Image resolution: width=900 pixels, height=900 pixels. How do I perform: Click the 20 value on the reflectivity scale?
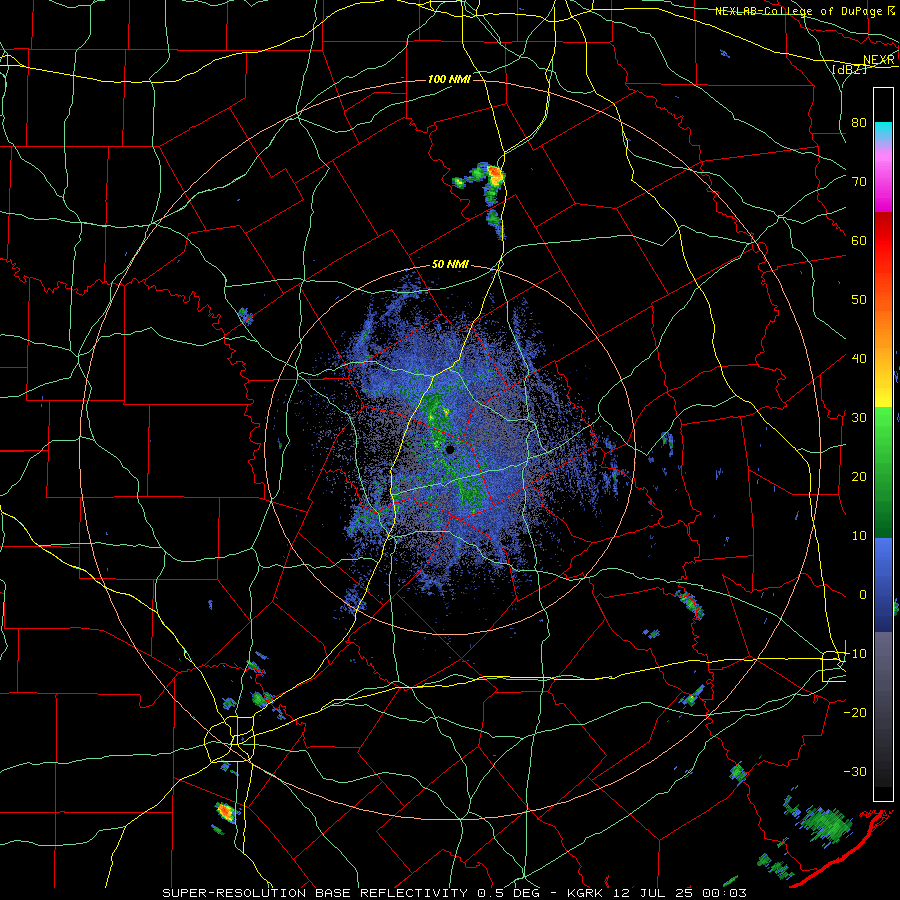(859, 477)
